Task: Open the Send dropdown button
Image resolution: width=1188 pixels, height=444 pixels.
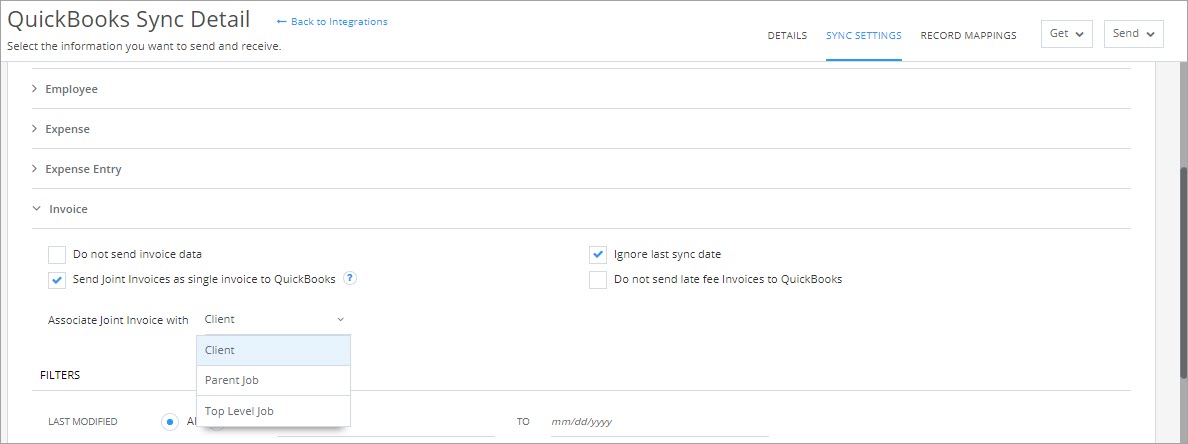Action: (1133, 34)
